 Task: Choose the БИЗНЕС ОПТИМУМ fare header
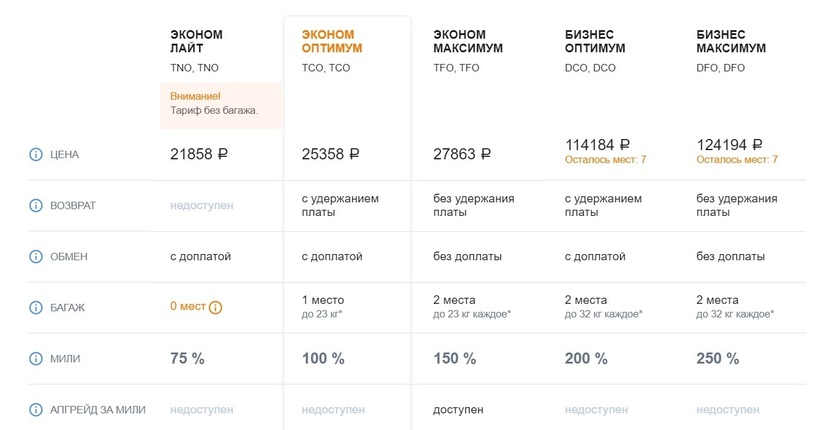(x=595, y=41)
